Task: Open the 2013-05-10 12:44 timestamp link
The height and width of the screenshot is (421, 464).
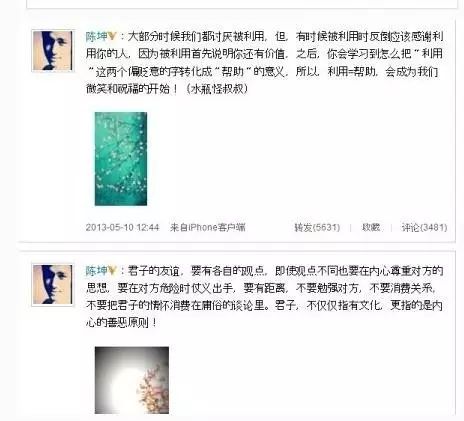Action: pyautogui.click(x=122, y=227)
